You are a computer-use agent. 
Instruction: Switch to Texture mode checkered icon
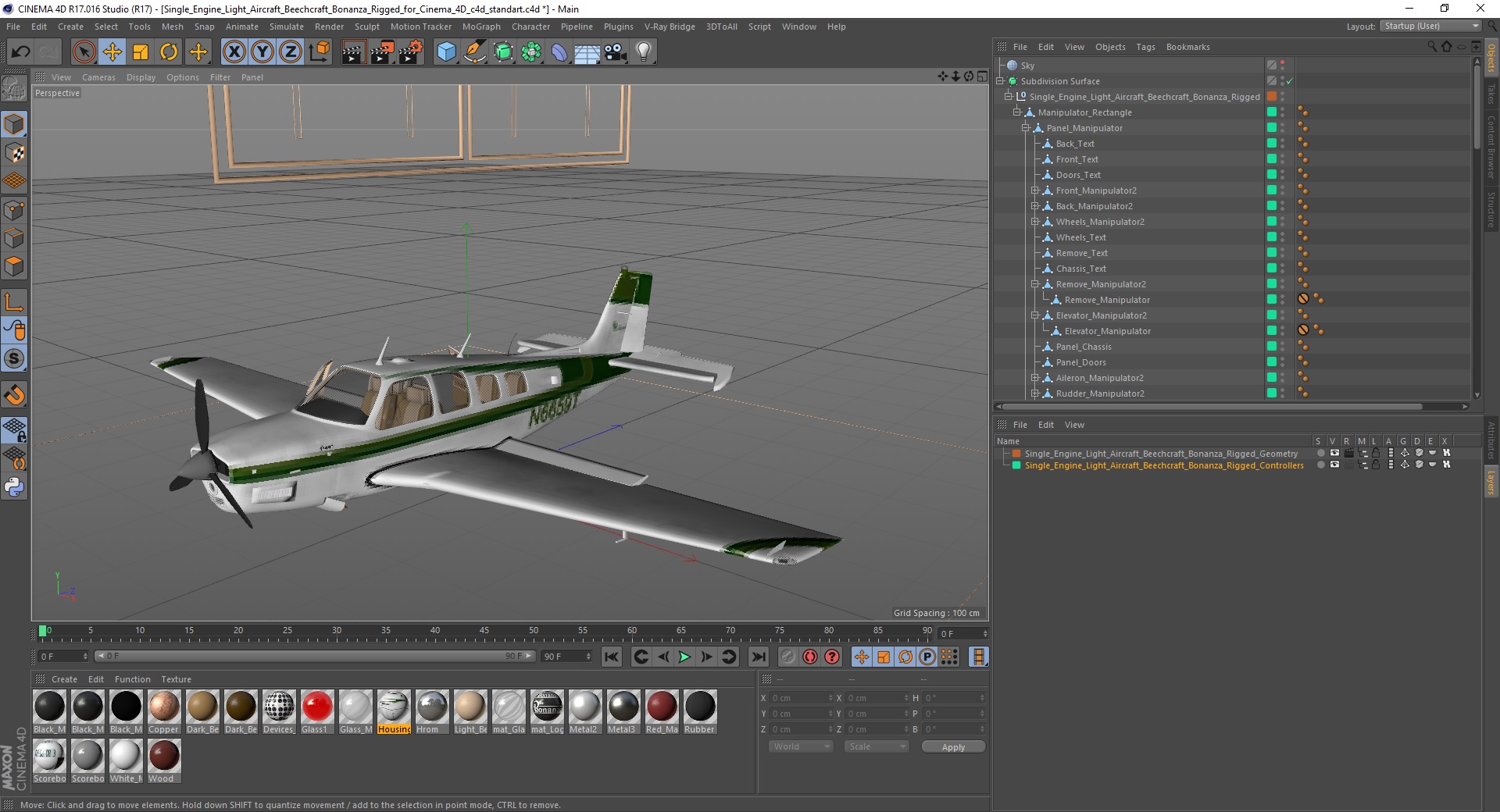(14, 153)
